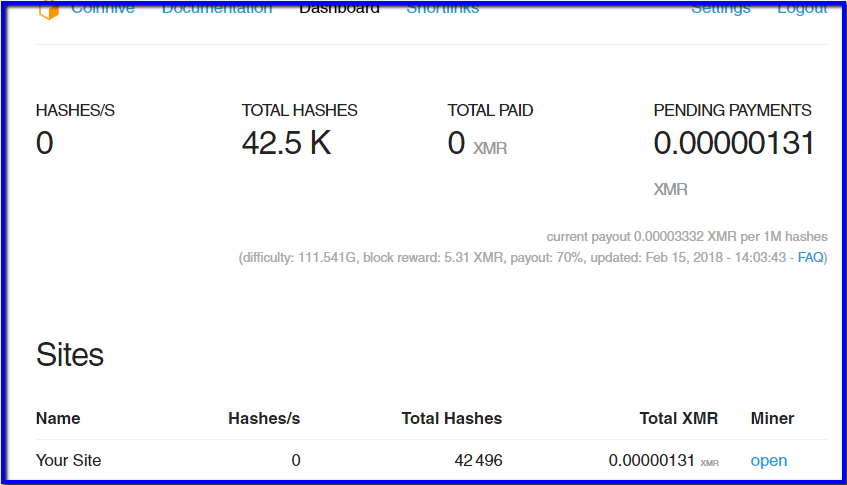Open the FAQ link near payout info
This screenshot has height=485, width=847.
point(810,257)
